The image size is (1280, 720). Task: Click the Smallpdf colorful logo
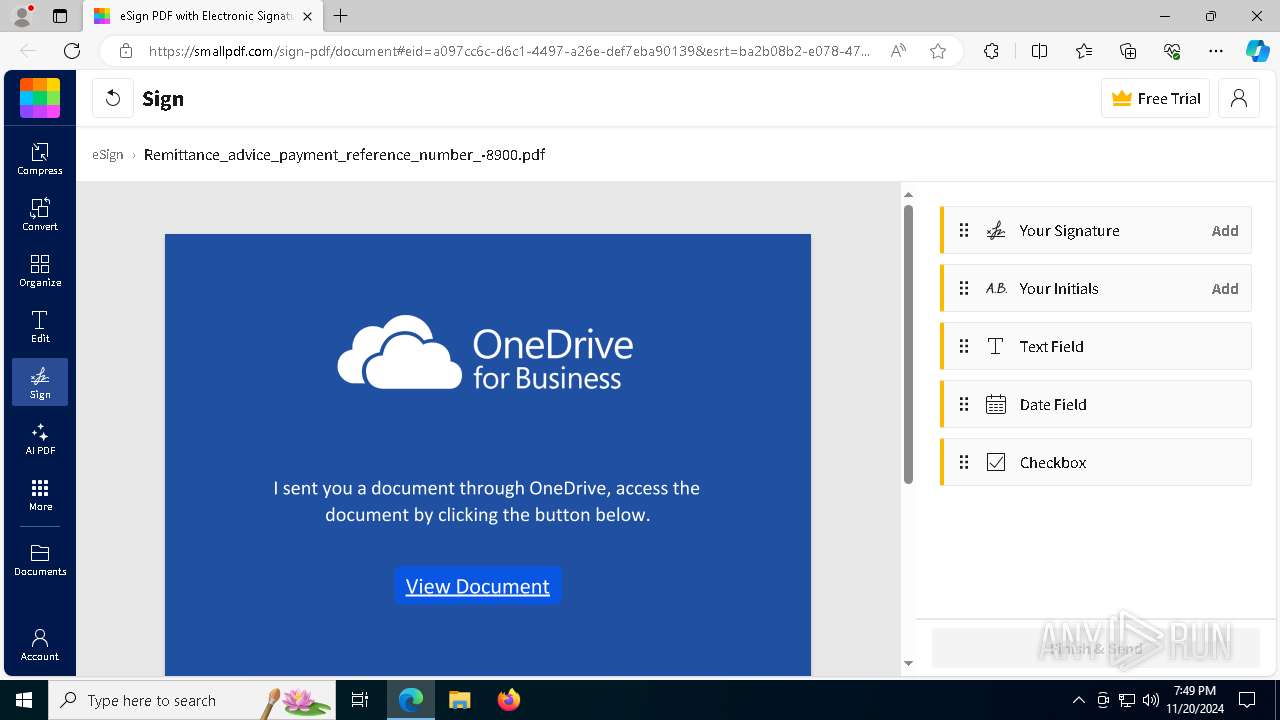(40, 98)
